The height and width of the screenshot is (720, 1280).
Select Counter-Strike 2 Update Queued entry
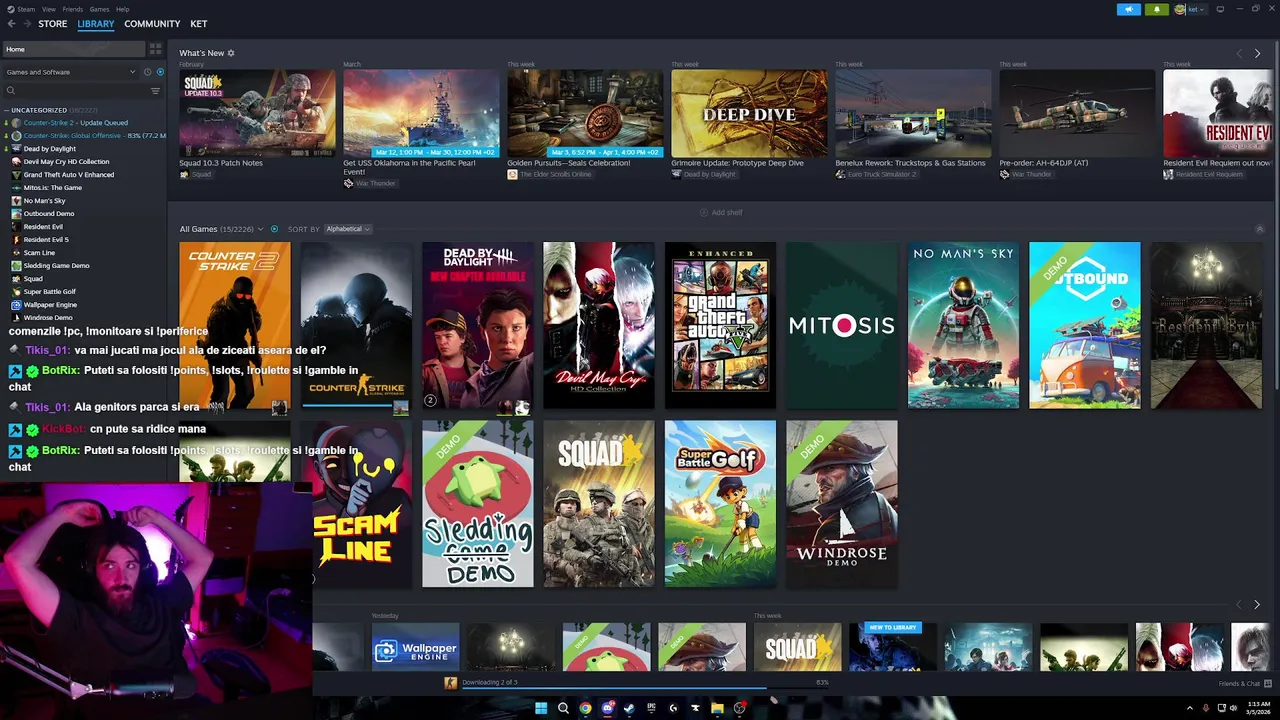[76, 123]
